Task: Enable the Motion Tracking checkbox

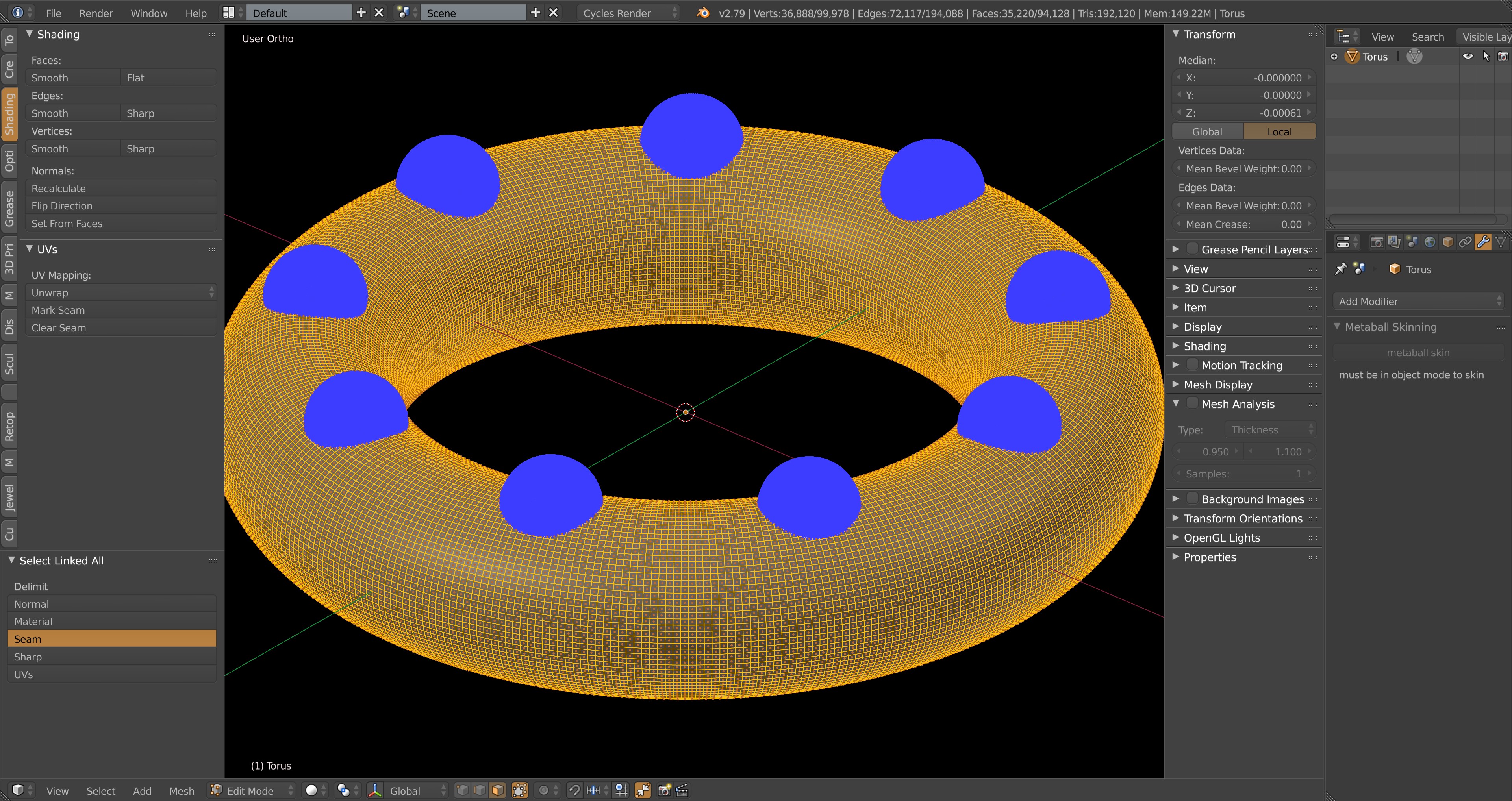Action: 1193,364
